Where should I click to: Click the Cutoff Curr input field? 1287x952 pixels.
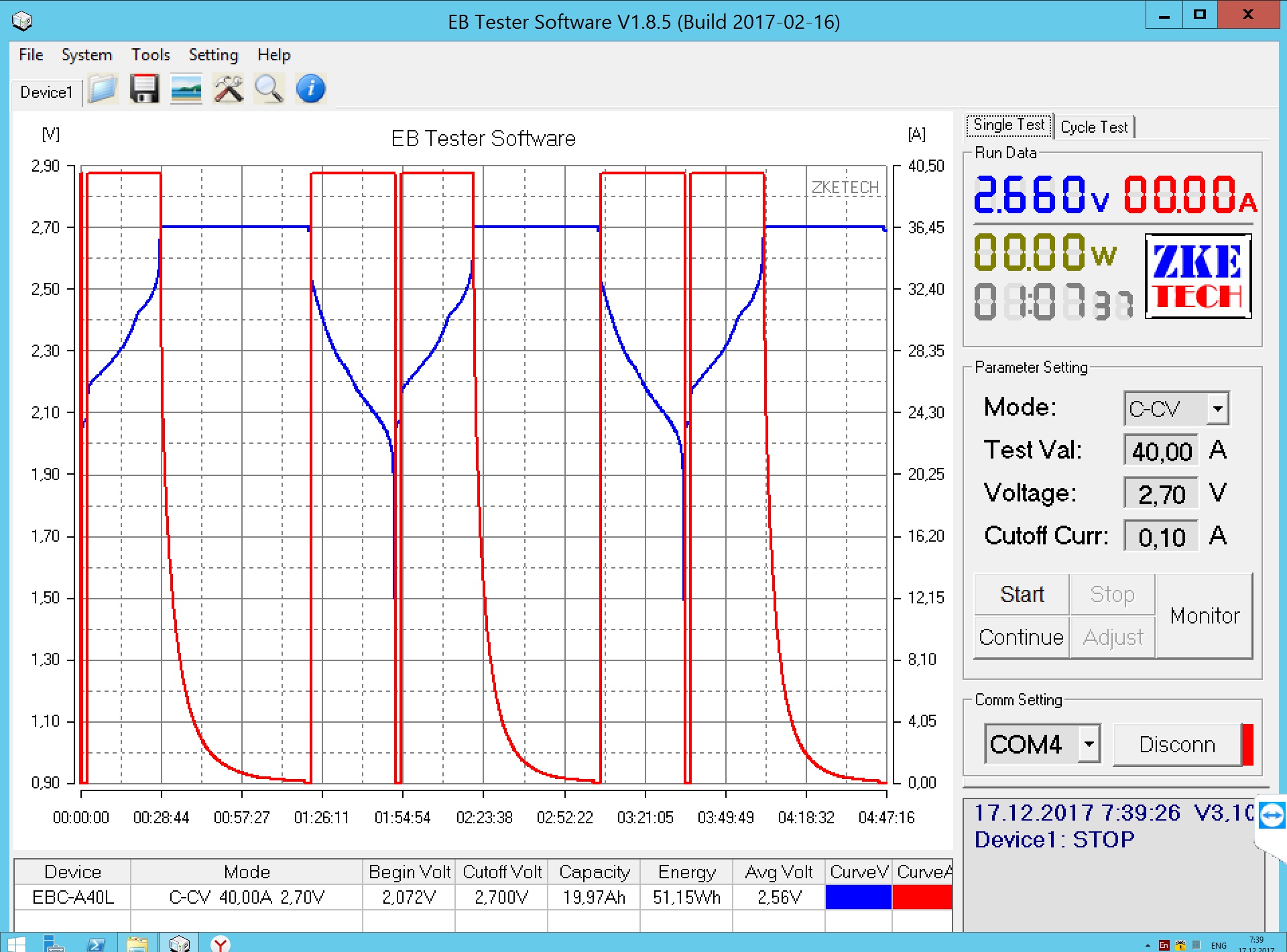coord(1161,537)
